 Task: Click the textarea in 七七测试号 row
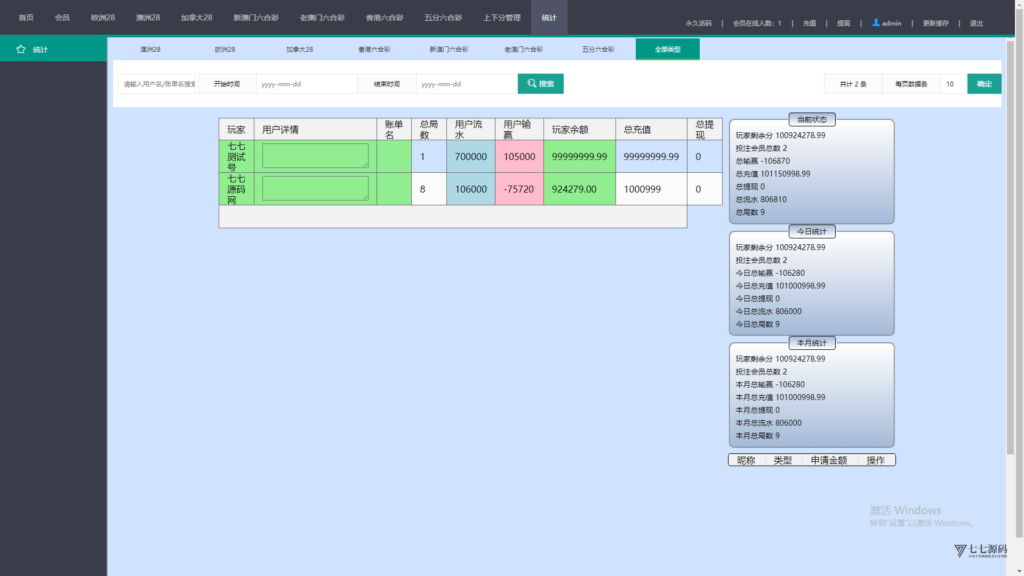click(x=315, y=156)
